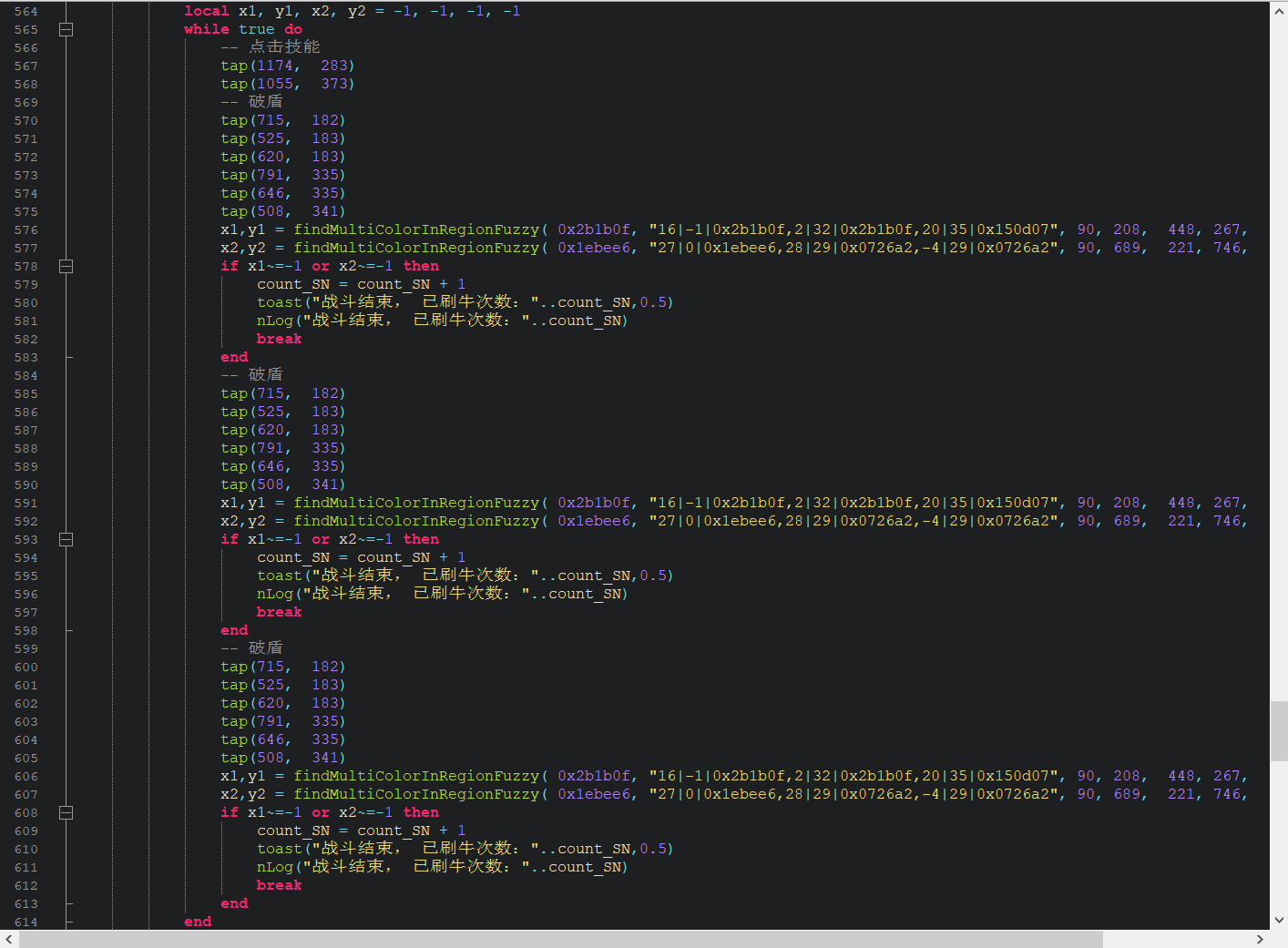Place cursor on break keyword at line 582
This screenshot has height=948, width=1288.
tap(279, 339)
